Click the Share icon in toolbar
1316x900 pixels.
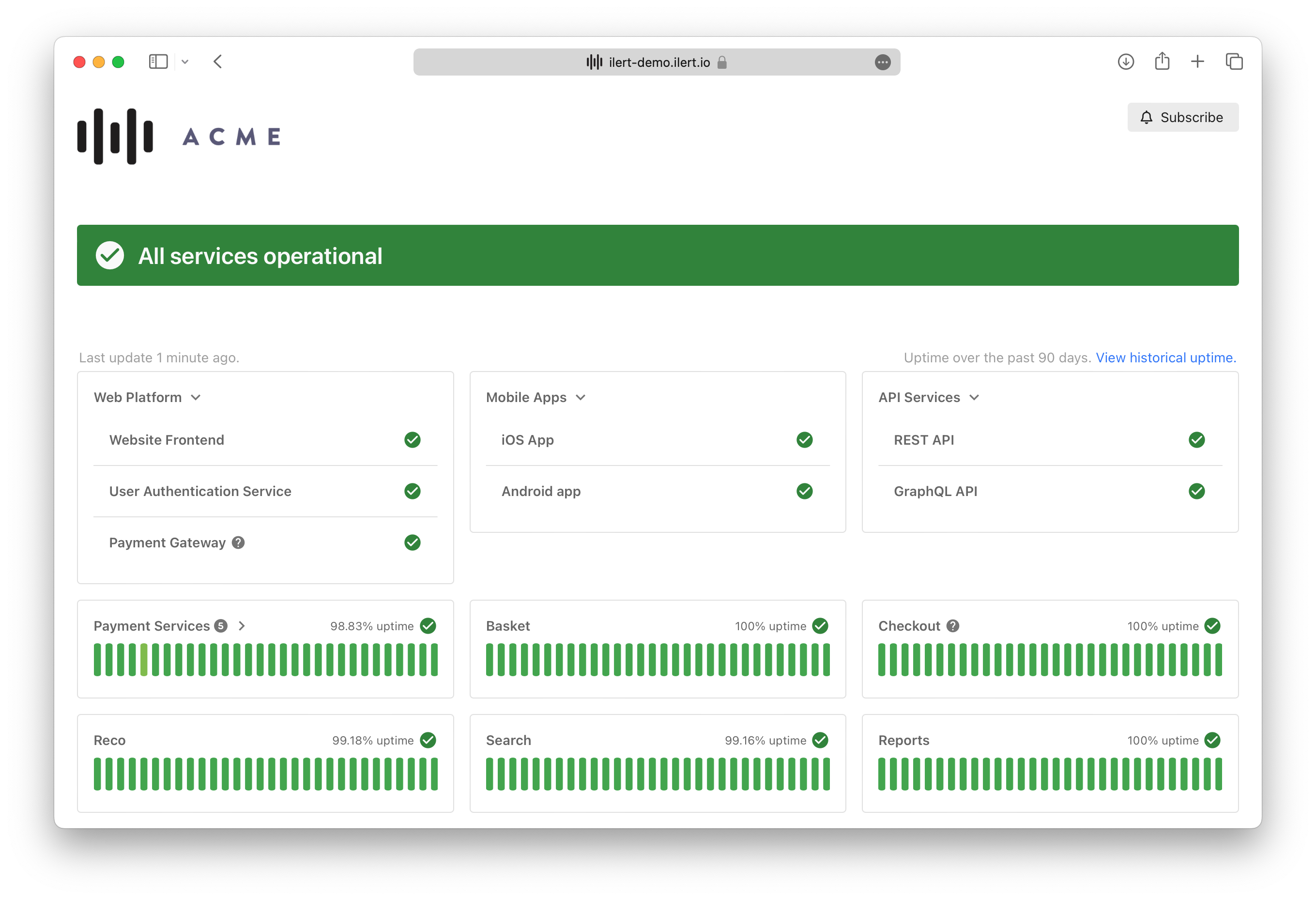click(x=1162, y=61)
